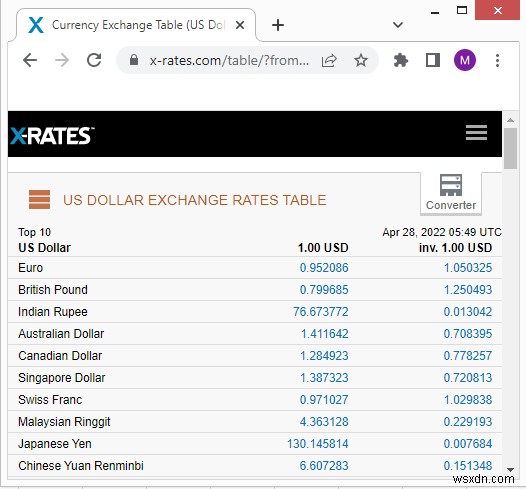Click the X-RATES logo
Image resolution: width=526 pixels, height=489 pixels.
tap(52, 135)
